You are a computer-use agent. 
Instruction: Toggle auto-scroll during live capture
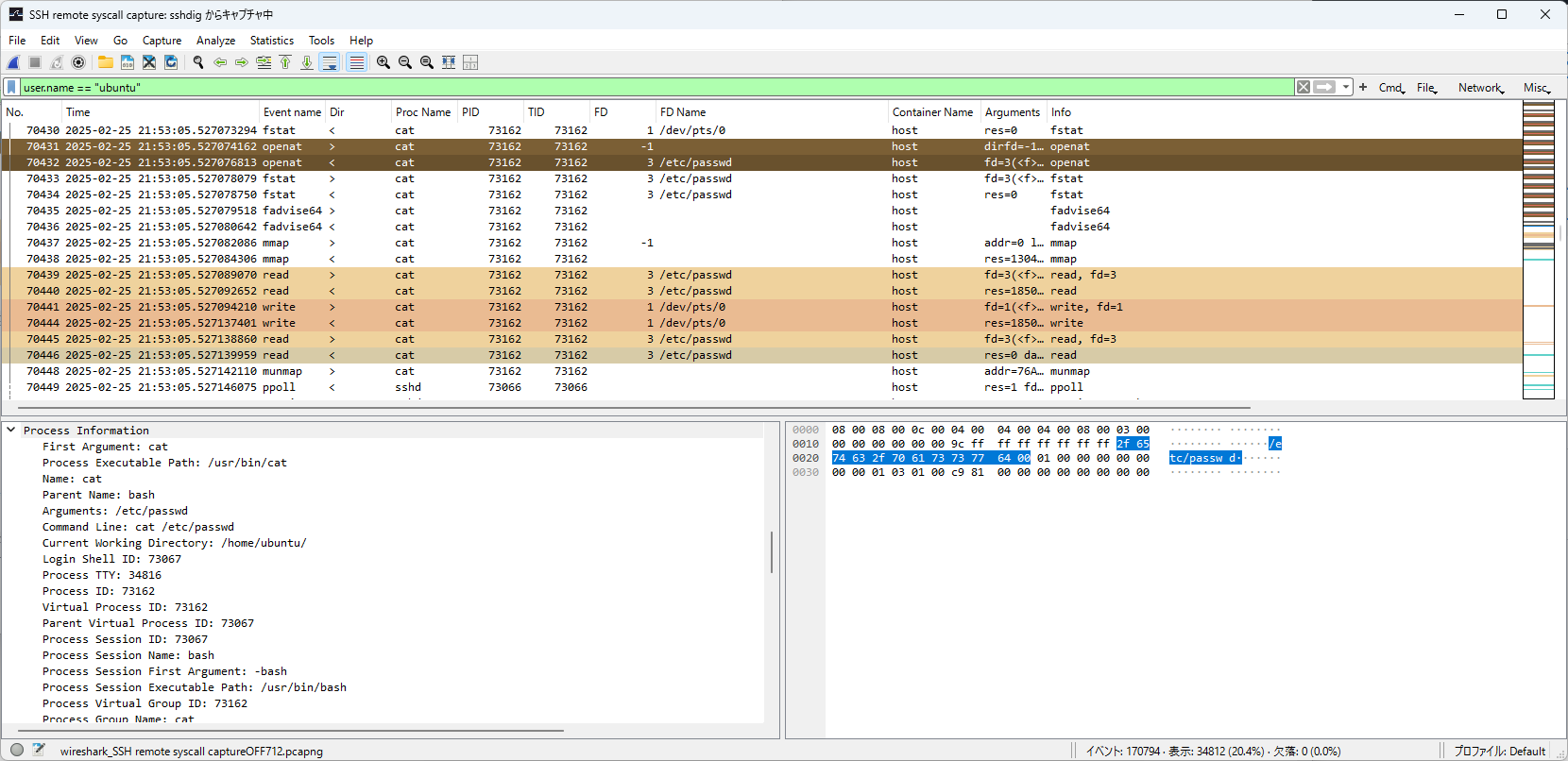(330, 62)
